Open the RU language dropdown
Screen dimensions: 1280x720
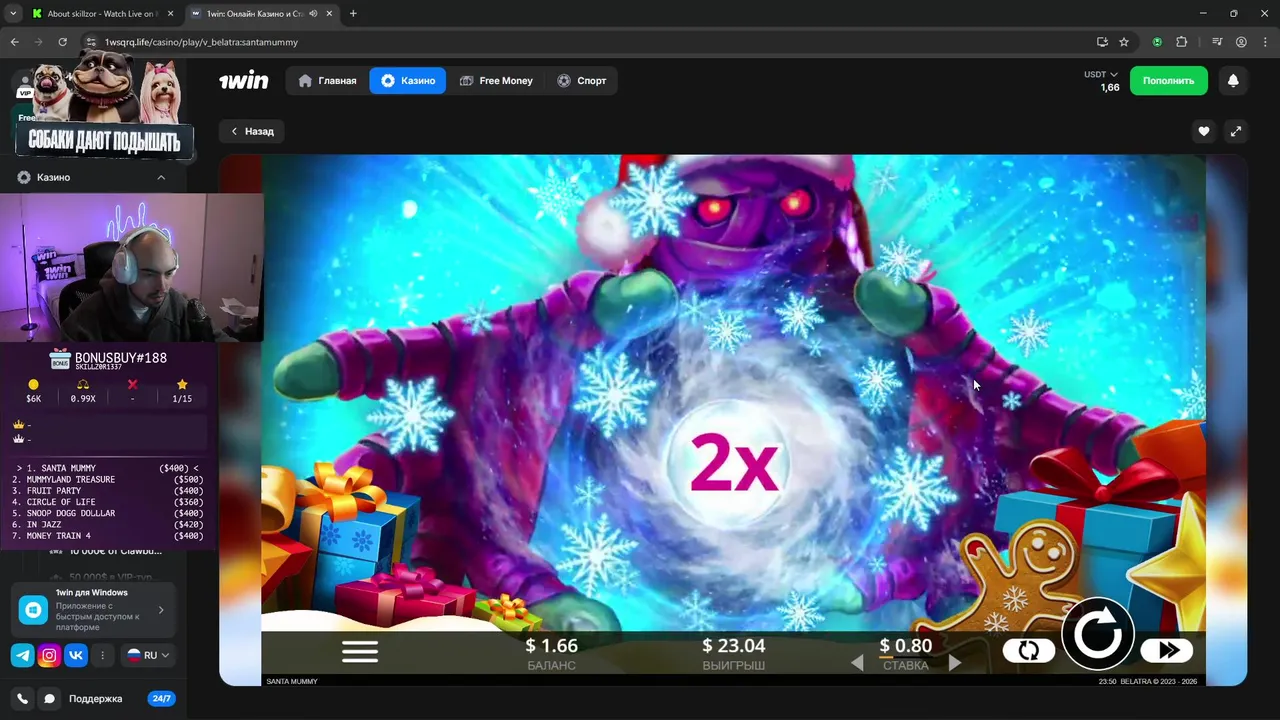(x=148, y=656)
